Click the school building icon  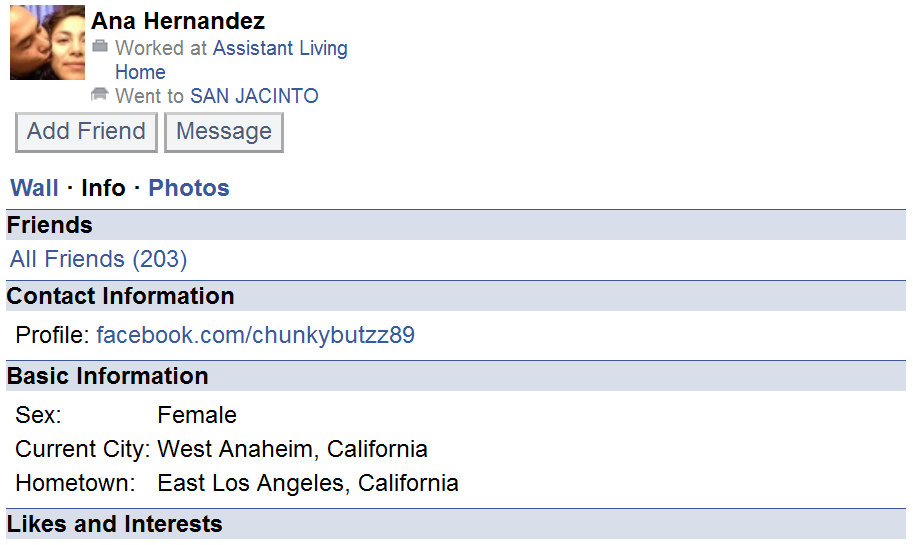click(x=100, y=95)
